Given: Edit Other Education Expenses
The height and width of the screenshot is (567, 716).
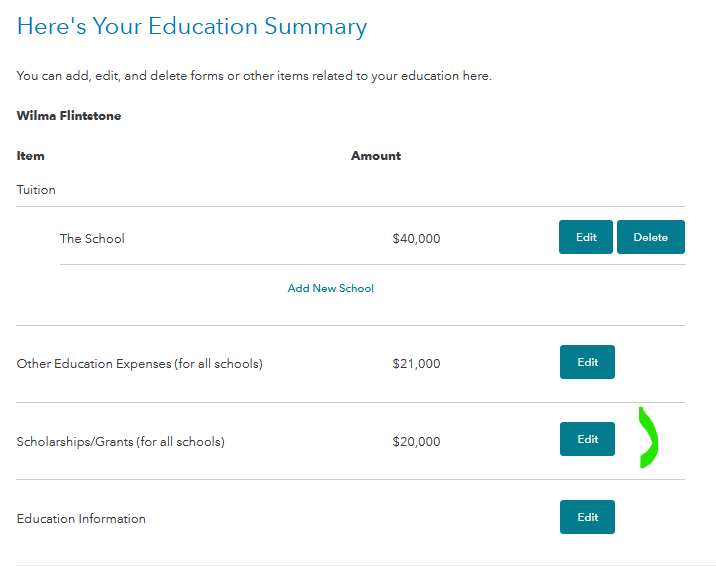Looking at the screenshot, I should tap(587, 362).
